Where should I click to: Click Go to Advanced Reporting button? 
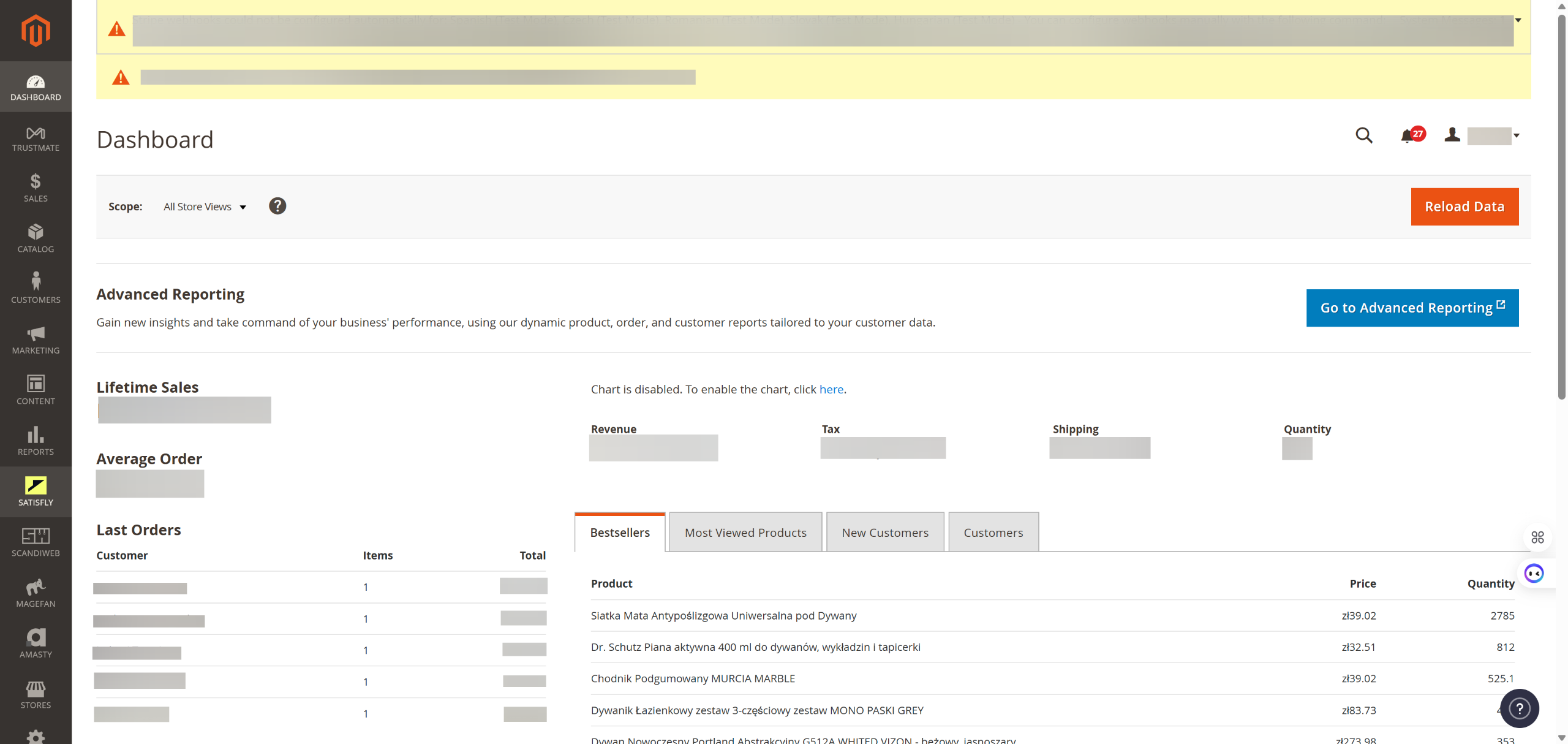coord(1412,308)
